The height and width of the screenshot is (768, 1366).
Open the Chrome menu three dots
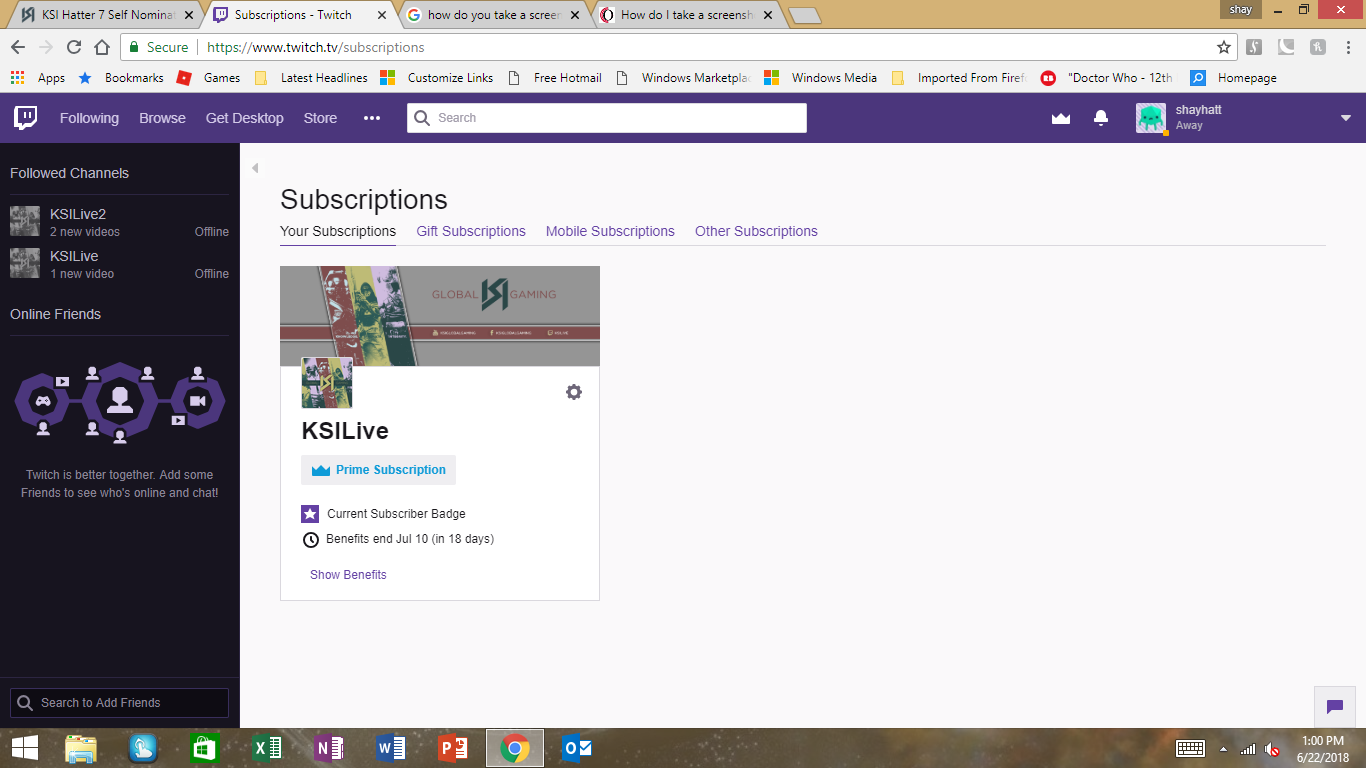[1349, 47]
